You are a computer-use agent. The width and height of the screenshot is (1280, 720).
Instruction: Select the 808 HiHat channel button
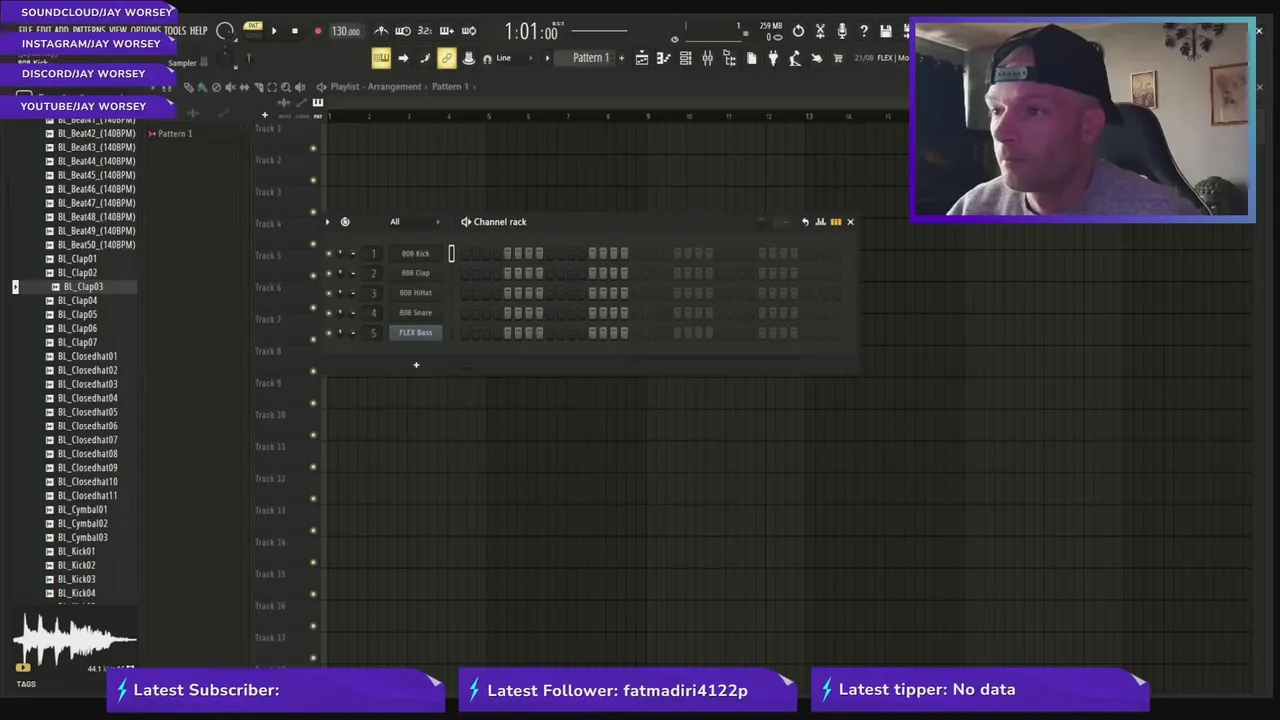coord(415,293)
